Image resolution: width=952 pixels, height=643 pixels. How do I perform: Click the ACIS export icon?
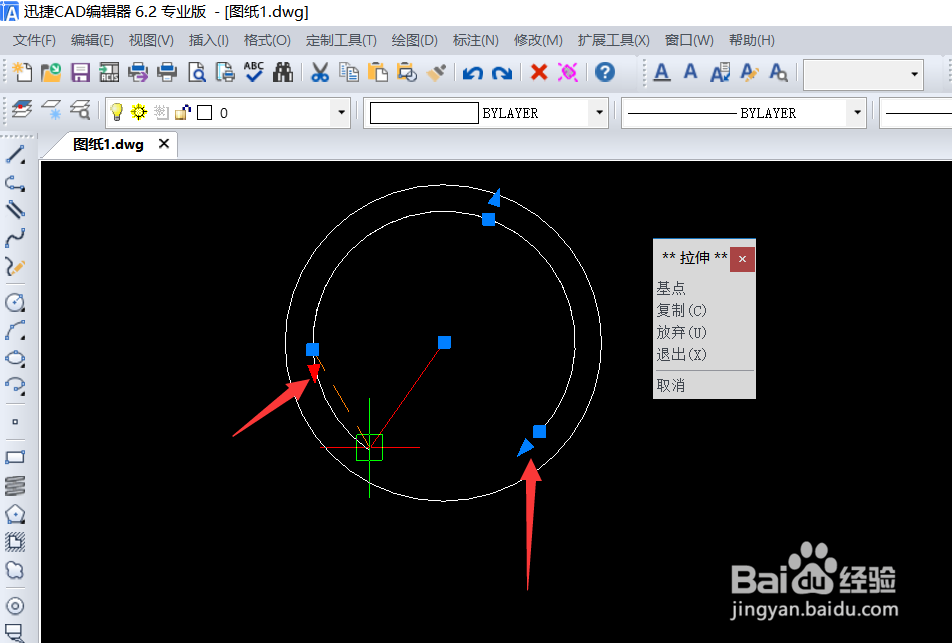[109, 72]
